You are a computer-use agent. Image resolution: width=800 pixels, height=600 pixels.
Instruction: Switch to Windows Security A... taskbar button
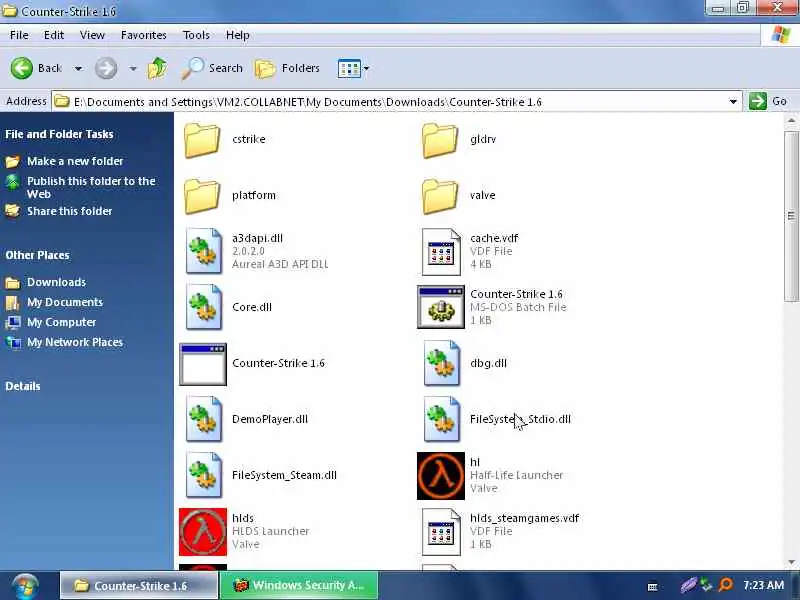(299, 585)
